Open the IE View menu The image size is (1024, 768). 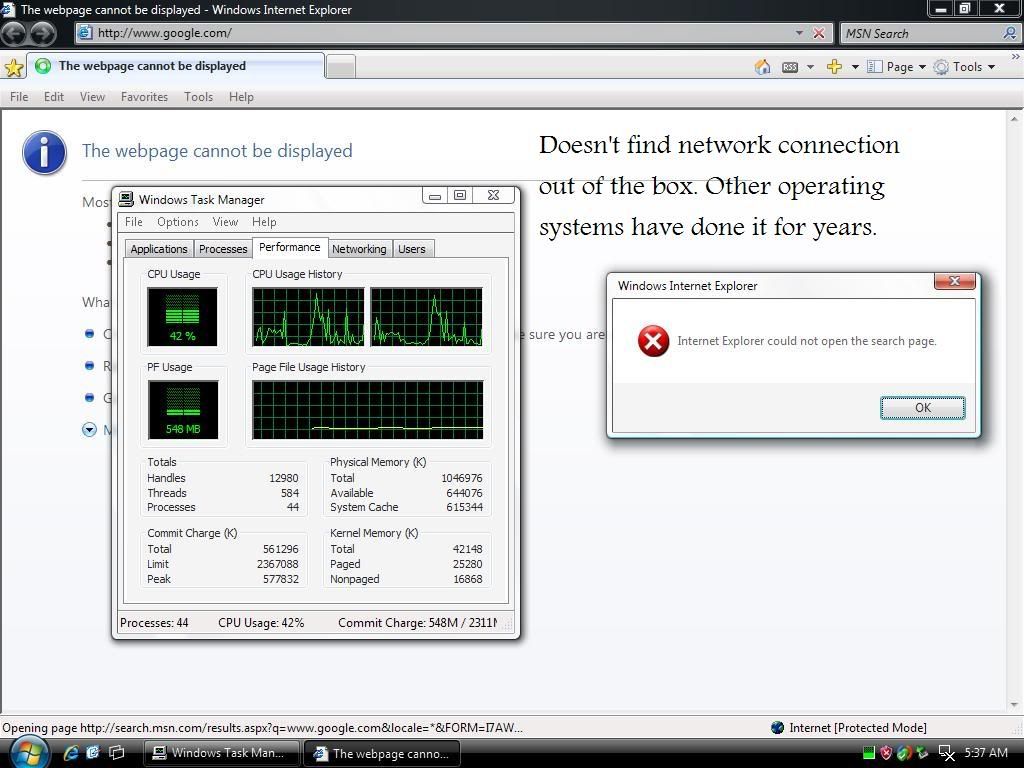(x=92, y=97)
